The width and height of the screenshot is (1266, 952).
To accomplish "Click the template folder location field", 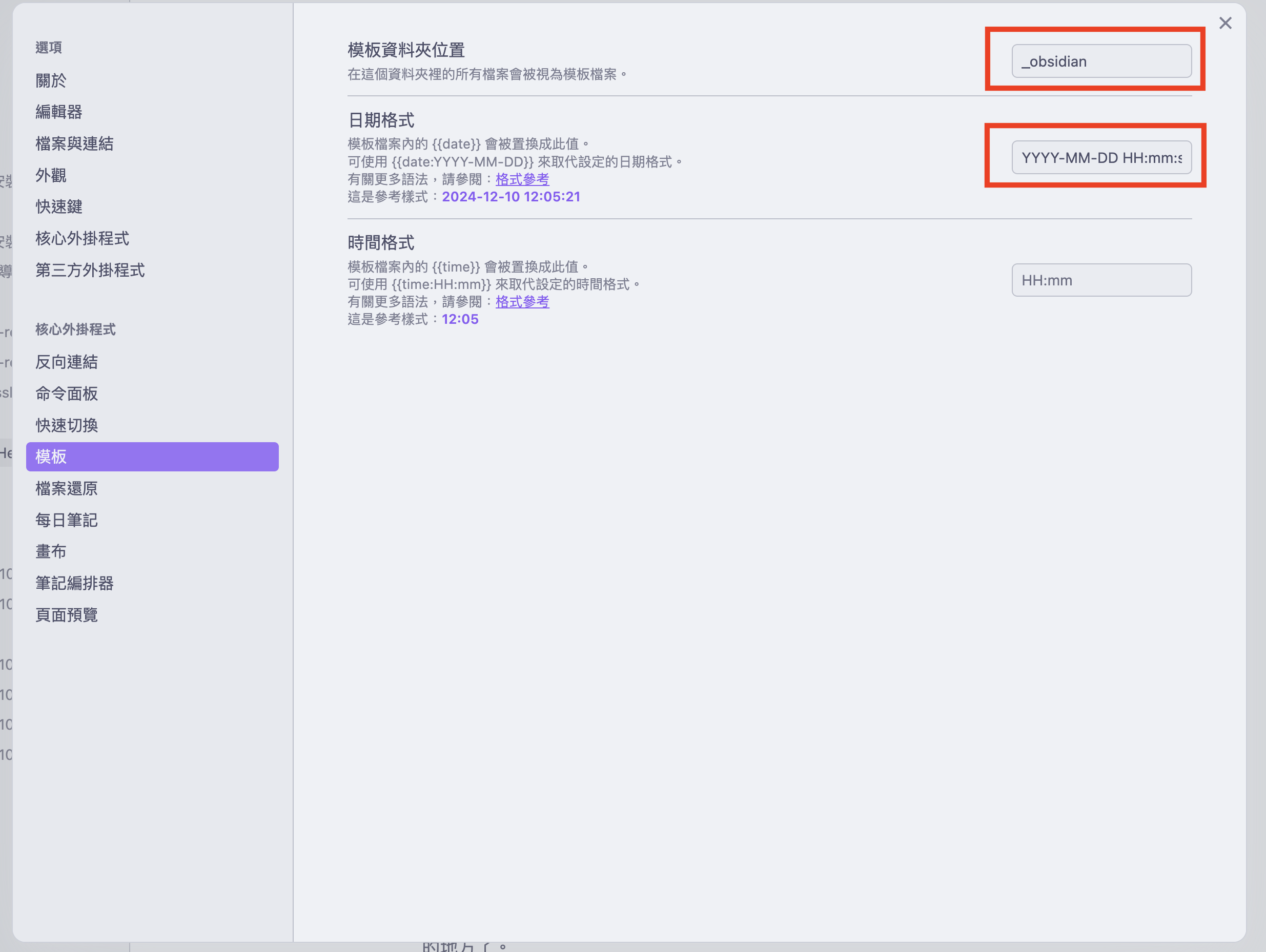I will point(1101,61).
